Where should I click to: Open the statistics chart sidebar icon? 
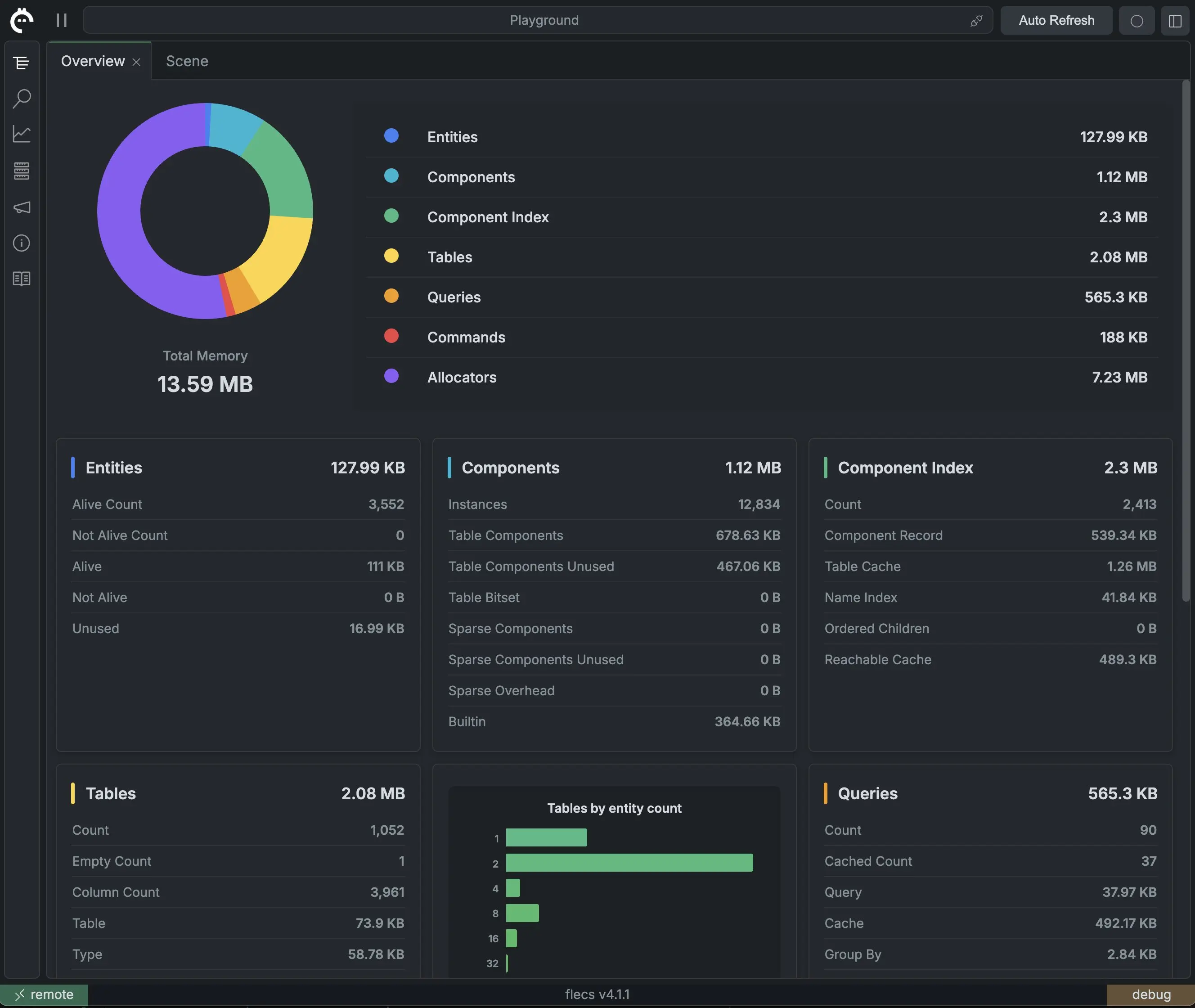(x=22, y=134)
